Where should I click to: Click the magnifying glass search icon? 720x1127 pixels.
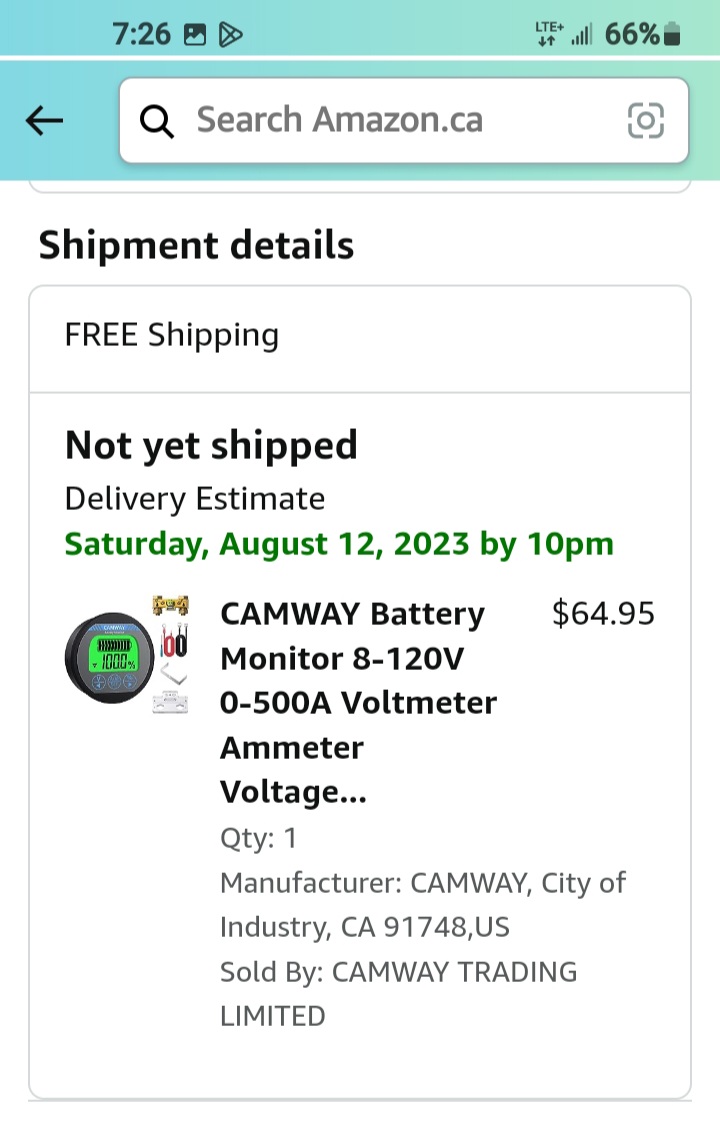pyautogui.click(x=157, y=120)
